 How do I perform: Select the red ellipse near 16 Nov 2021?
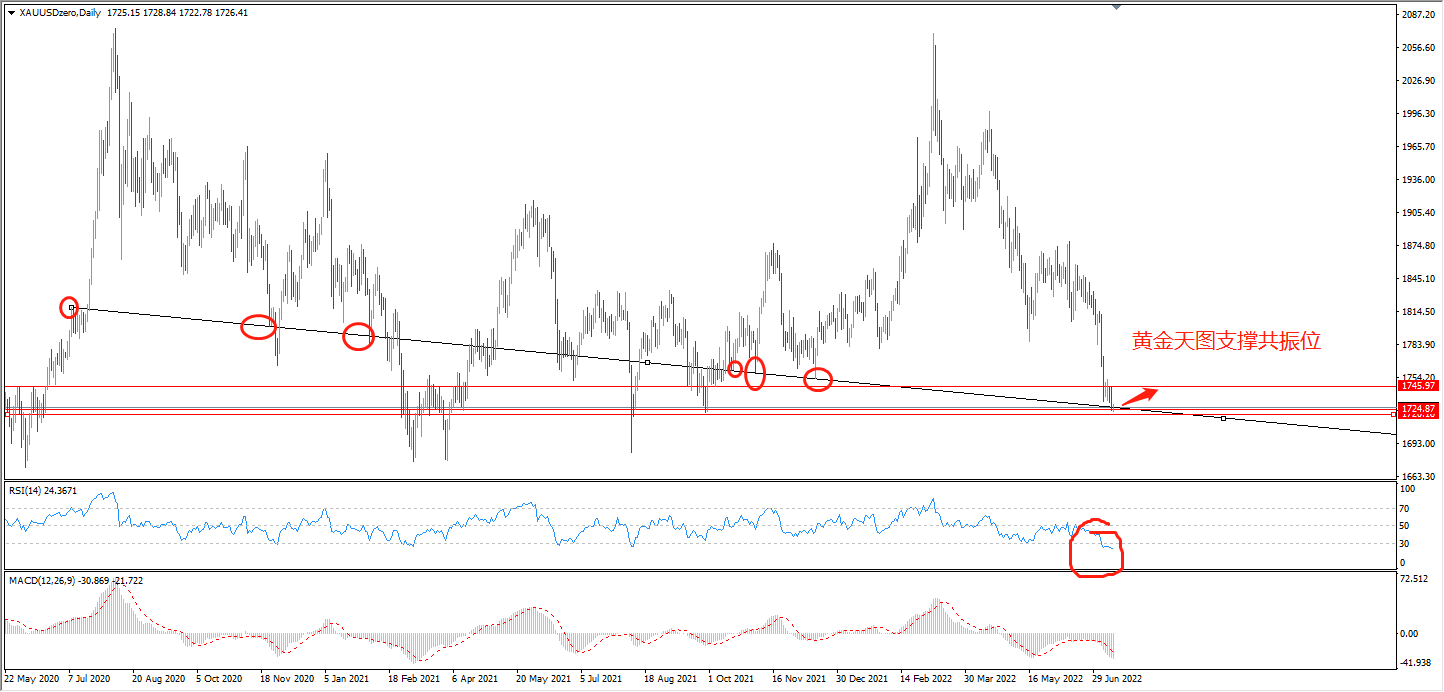tap(818, 379)
